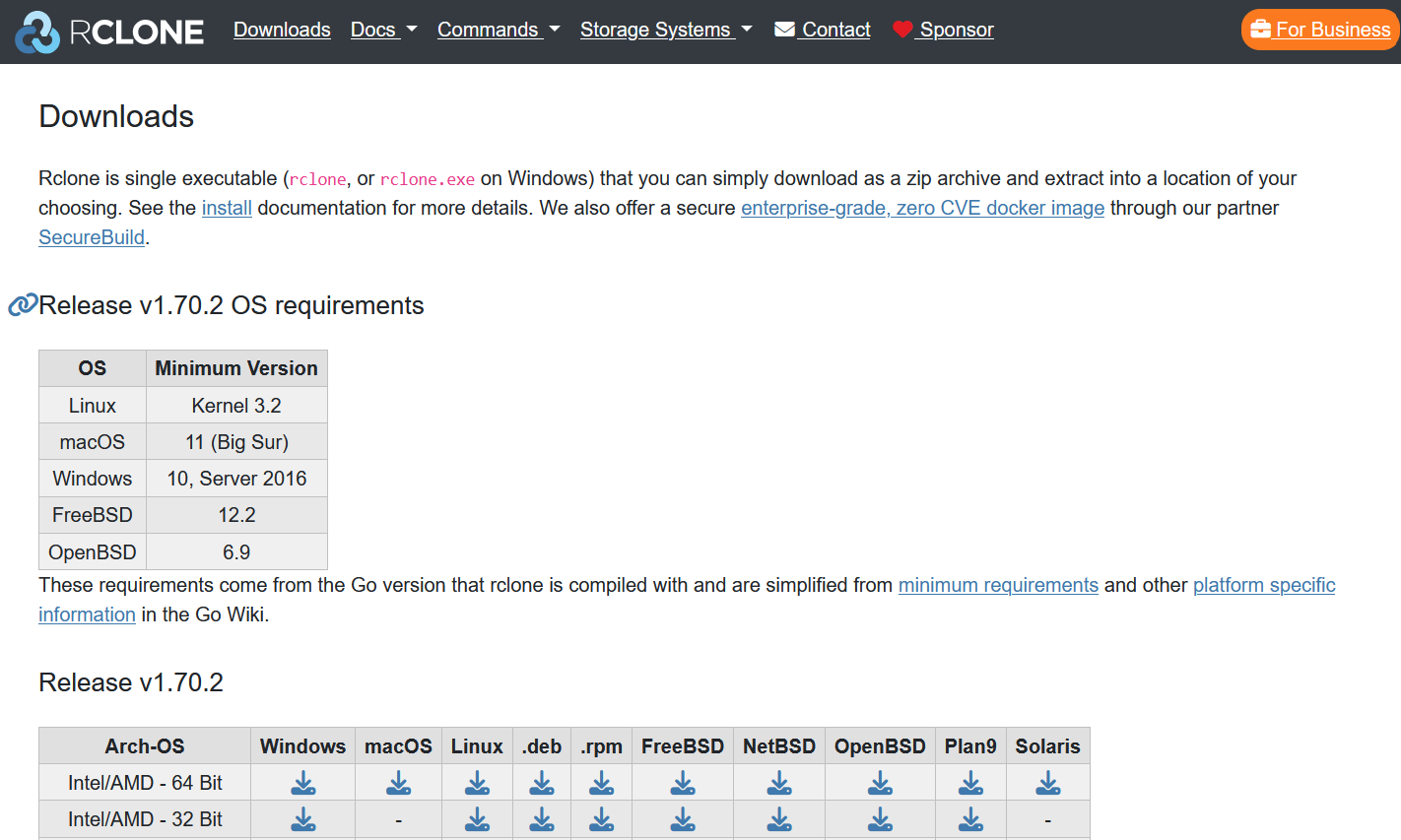
Task: Open the Contact page link
Action: pyautogui.click(x=823, y=30)
